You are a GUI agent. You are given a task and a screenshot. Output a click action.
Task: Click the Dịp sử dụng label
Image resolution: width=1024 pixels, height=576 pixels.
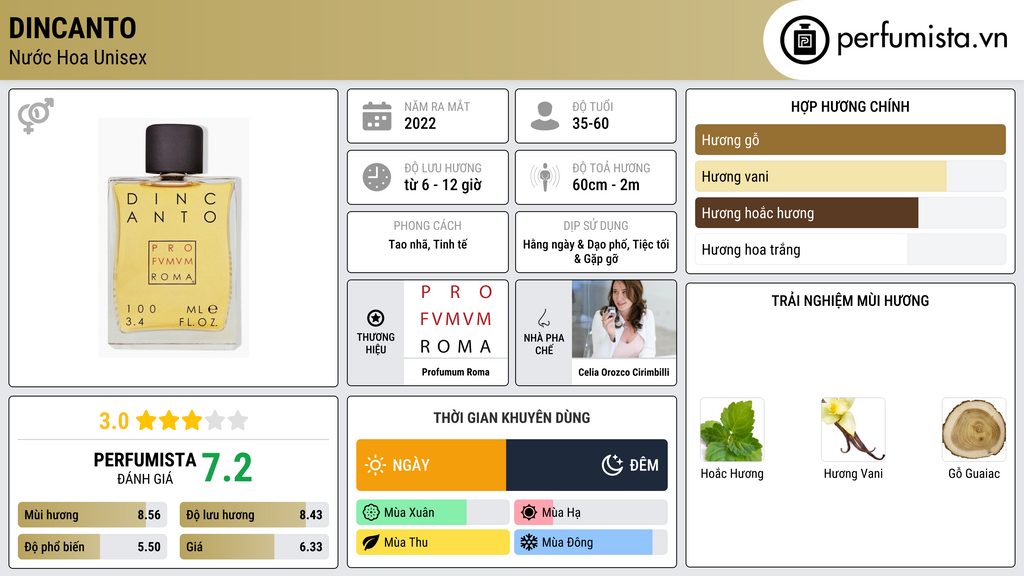[x=596, y=225]
